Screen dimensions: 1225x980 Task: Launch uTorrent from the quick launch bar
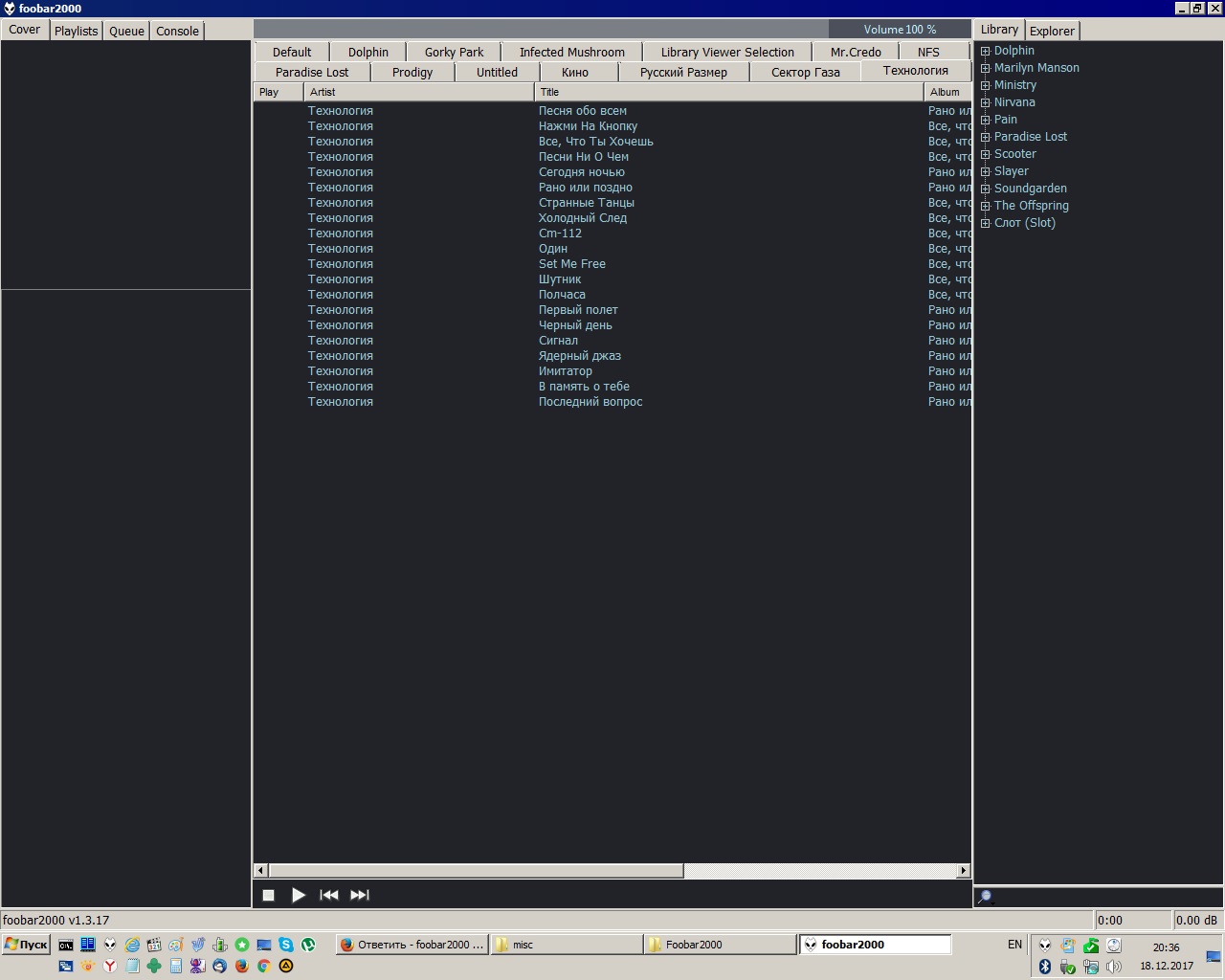(x=308, y=945)
